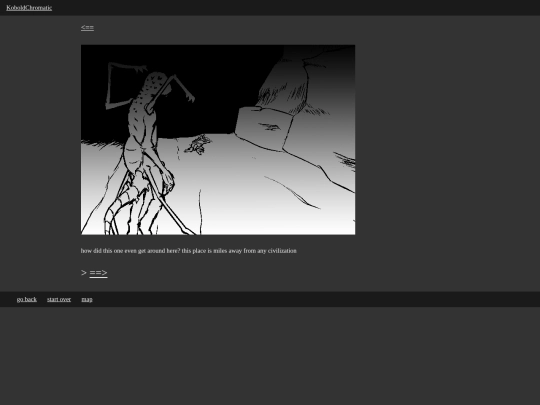Viewport: 540px width, 405px height.
Task: Click the <== previous page arrow link
Action: click(87, 28)
